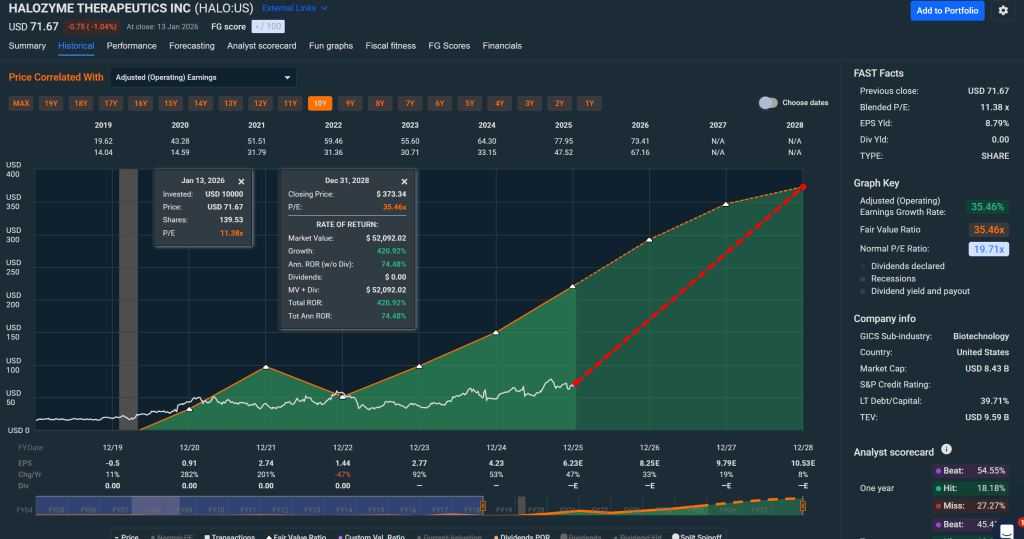Switch to the Historical tab
This screenshot has width=1024, height=539.
click(x=76, y=46)
